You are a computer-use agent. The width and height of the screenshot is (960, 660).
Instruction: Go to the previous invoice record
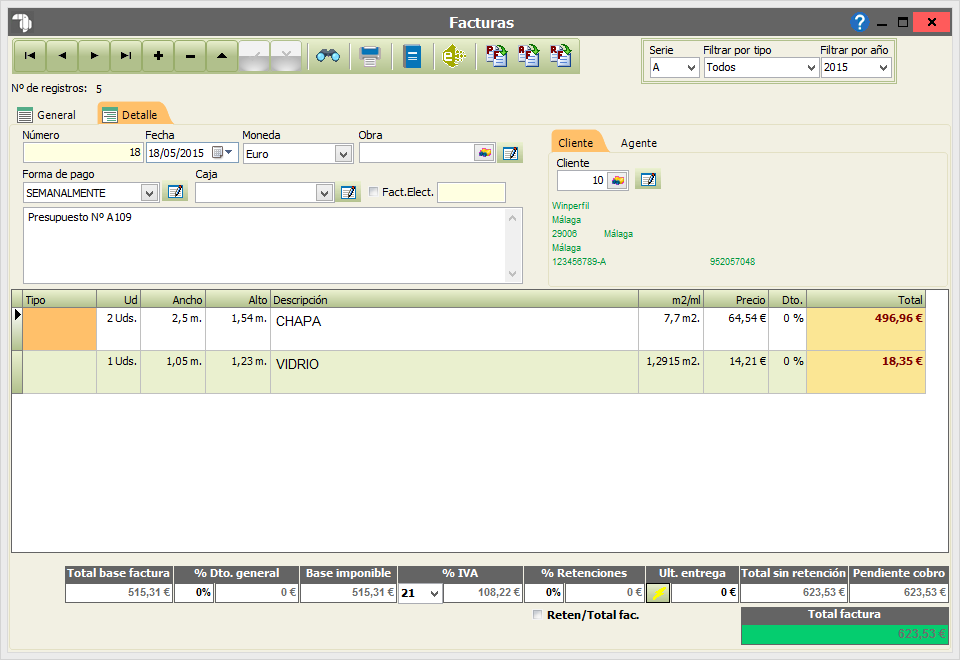pyautogui.click(x=62, y=56)
